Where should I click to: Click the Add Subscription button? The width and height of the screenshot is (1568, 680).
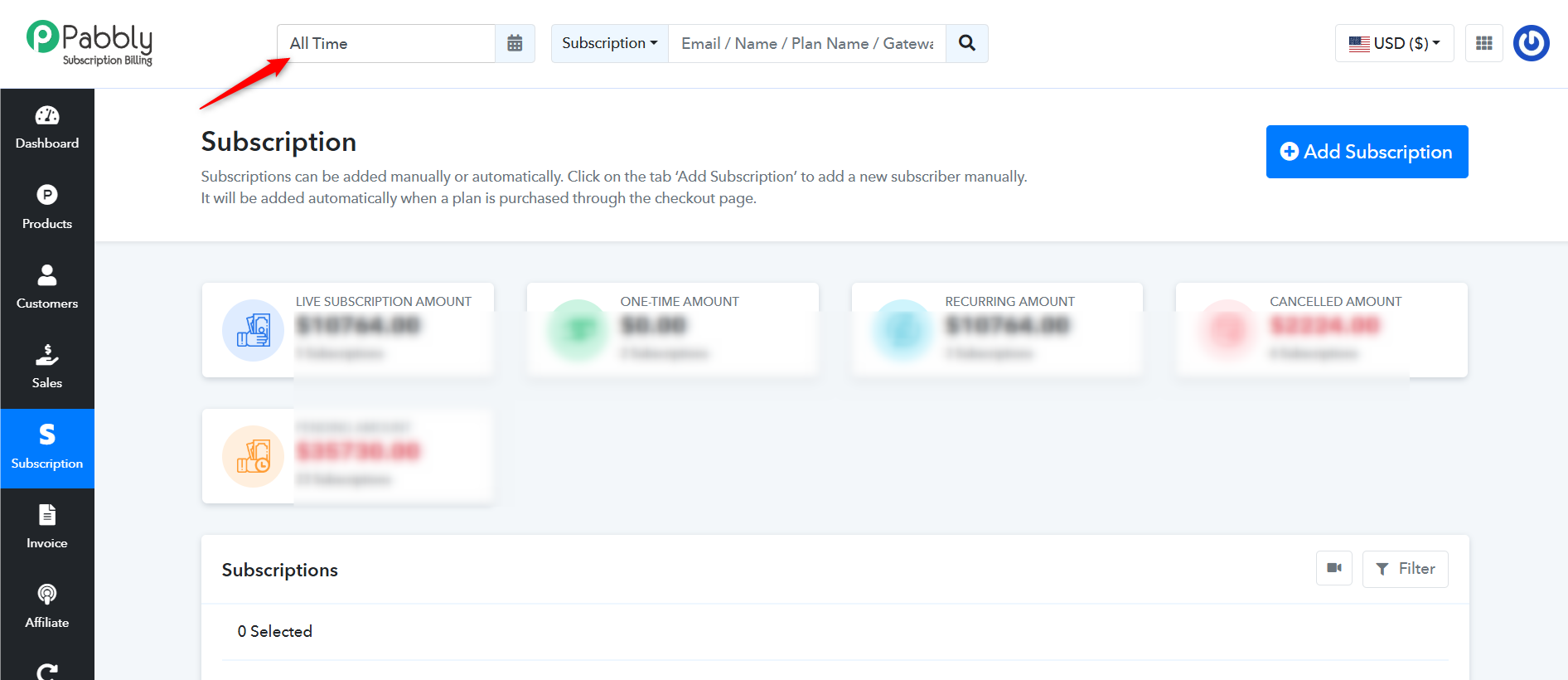tap(1367, 152)
